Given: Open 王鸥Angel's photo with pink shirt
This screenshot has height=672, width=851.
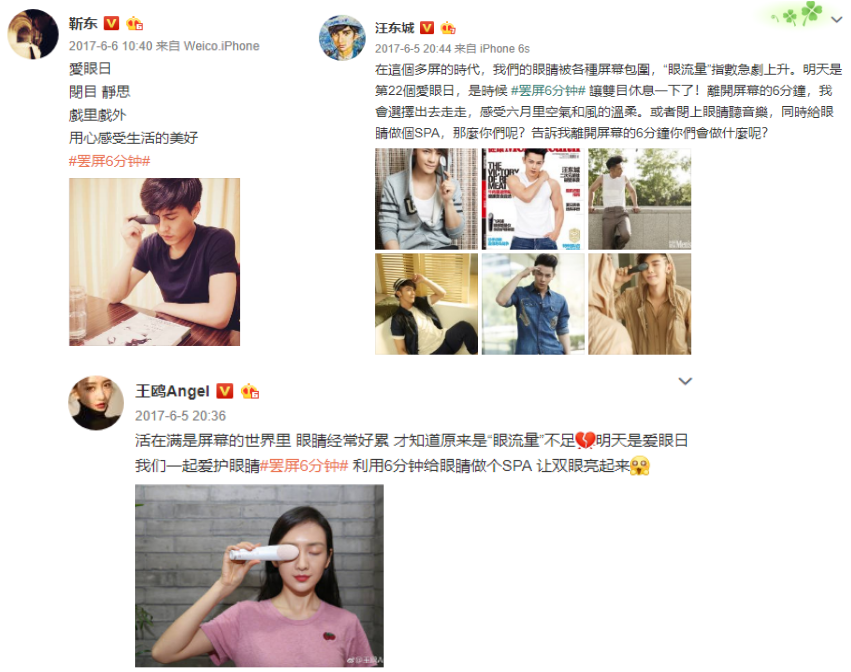Looking at the screenshot, I should click(259, 575).
